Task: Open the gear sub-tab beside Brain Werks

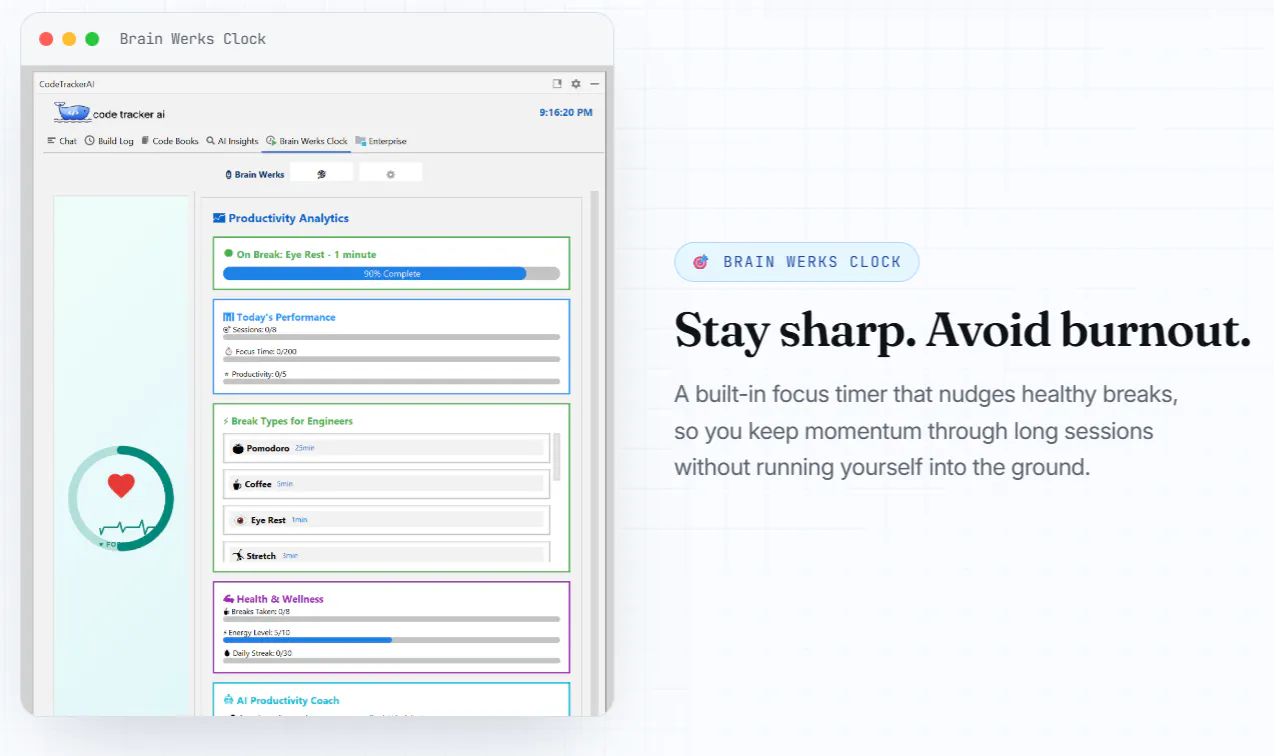Action: point(391,173)
